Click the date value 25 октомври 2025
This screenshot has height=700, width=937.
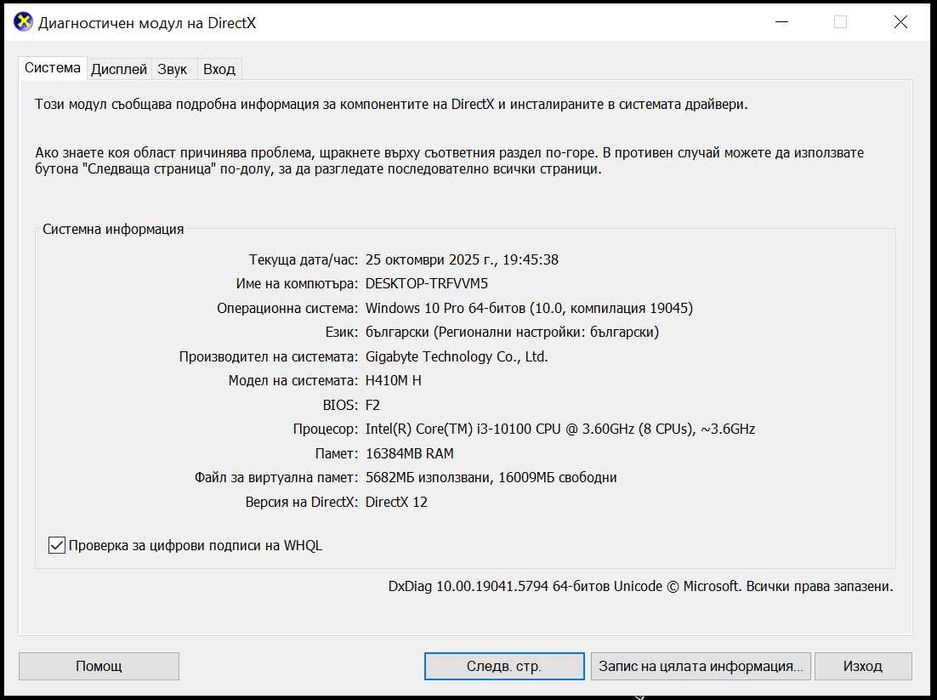click(x=462, y=259)
